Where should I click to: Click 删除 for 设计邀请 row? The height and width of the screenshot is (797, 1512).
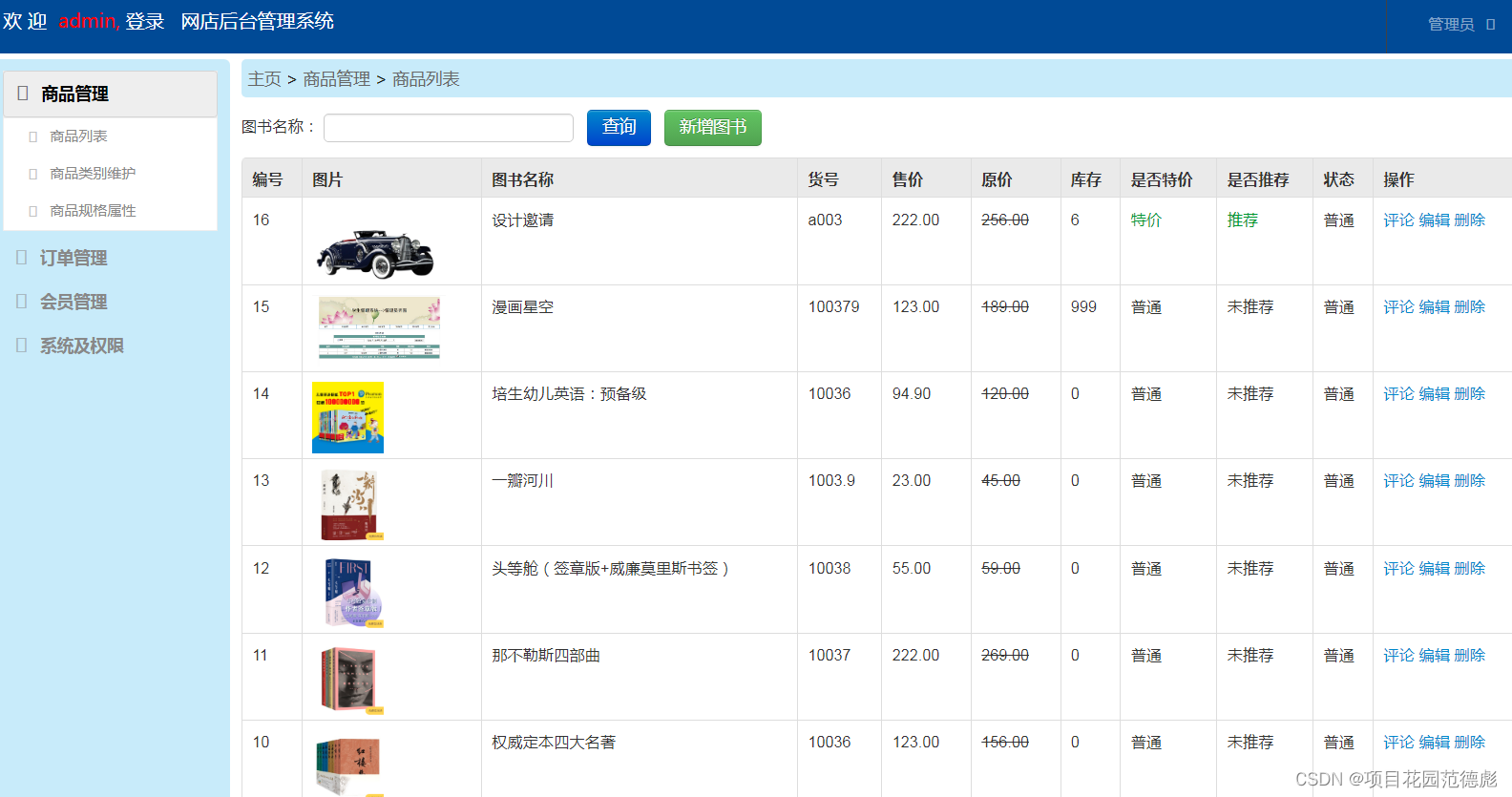point(1470,220)
